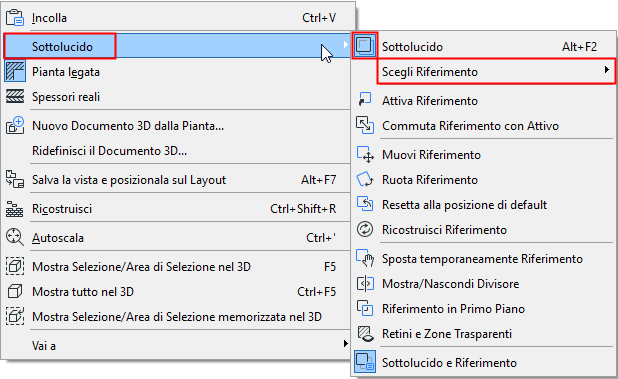Click the Mostra/Nascondi Divisore icon

[365, 284]
